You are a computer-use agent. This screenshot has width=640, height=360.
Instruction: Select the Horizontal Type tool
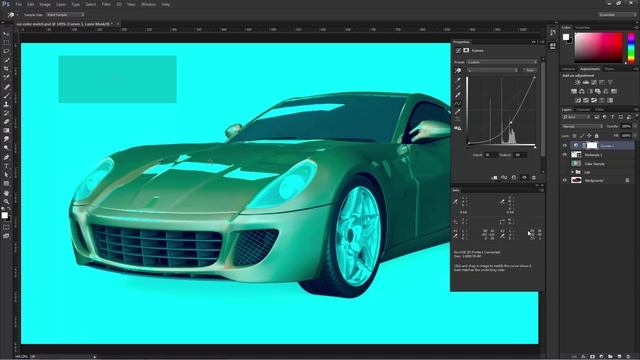point(6,166)
